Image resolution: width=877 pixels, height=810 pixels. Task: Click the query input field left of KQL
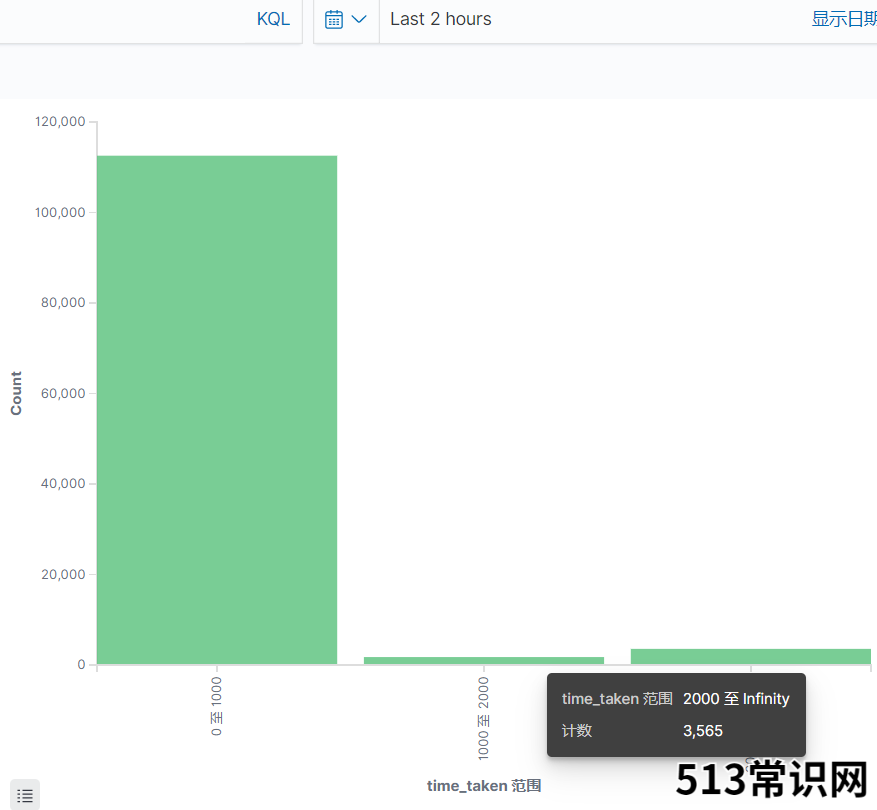[x=120, y=20]
